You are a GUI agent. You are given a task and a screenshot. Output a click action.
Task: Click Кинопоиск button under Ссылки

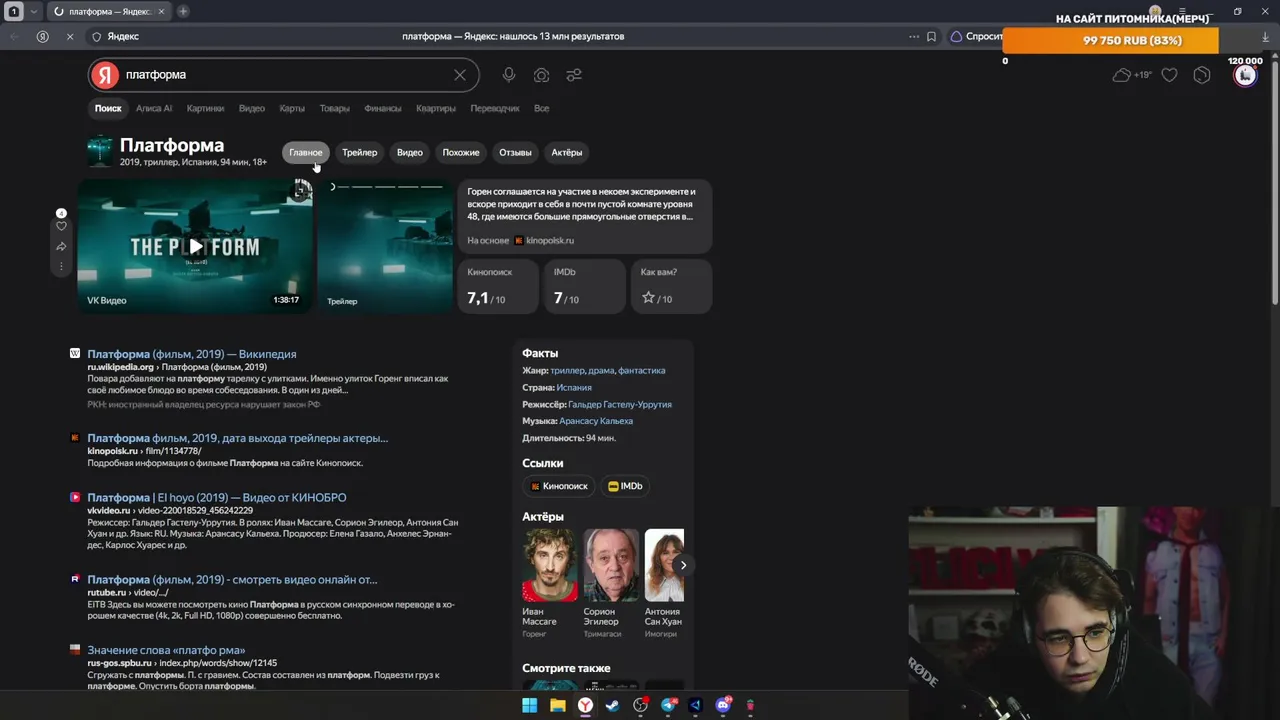click(559, 486)
